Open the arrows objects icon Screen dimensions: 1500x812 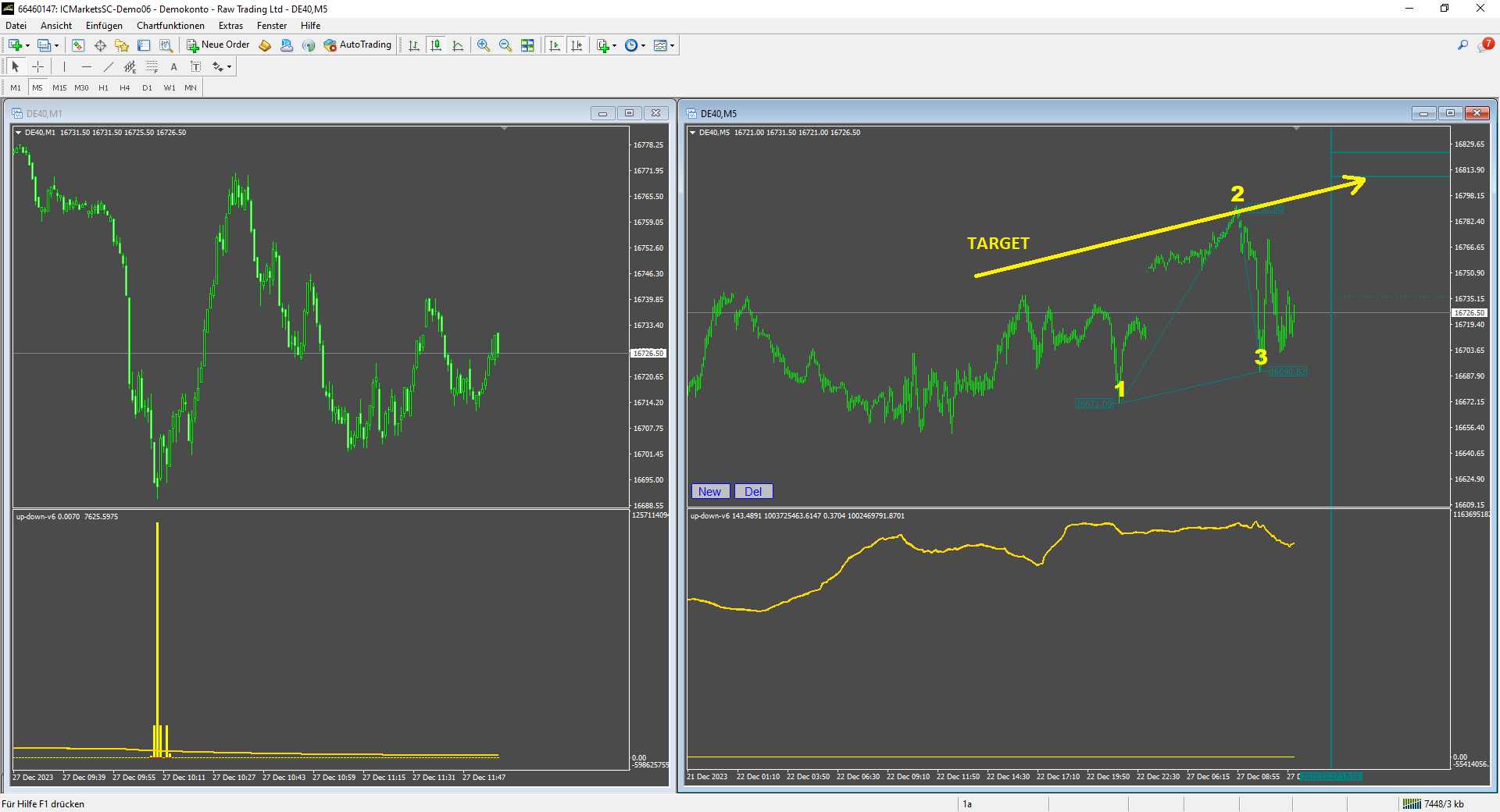coord(218,66)
